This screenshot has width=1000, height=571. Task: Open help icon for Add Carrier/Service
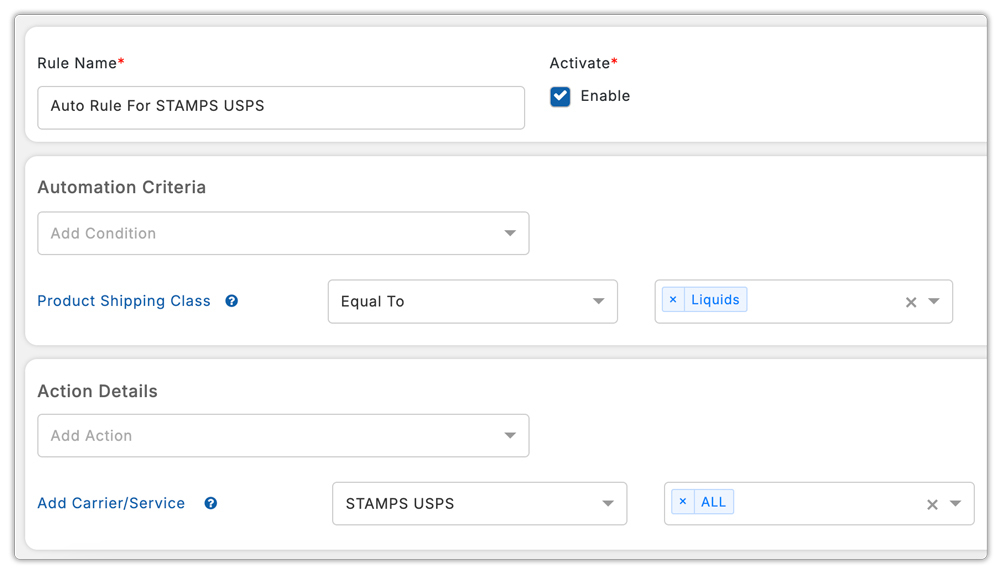coord(210,503)
